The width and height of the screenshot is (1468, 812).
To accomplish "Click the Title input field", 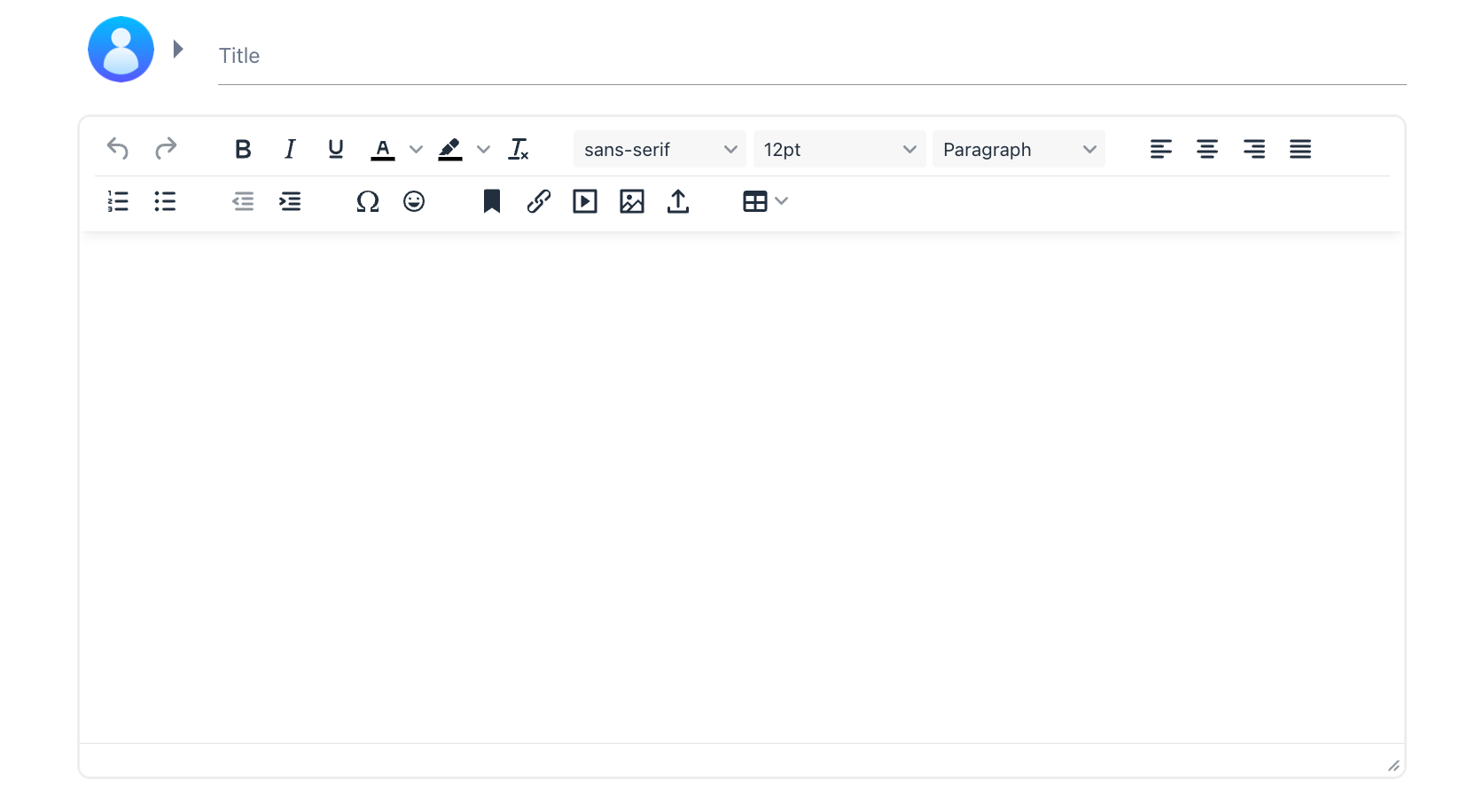I will tap(811, 56).
